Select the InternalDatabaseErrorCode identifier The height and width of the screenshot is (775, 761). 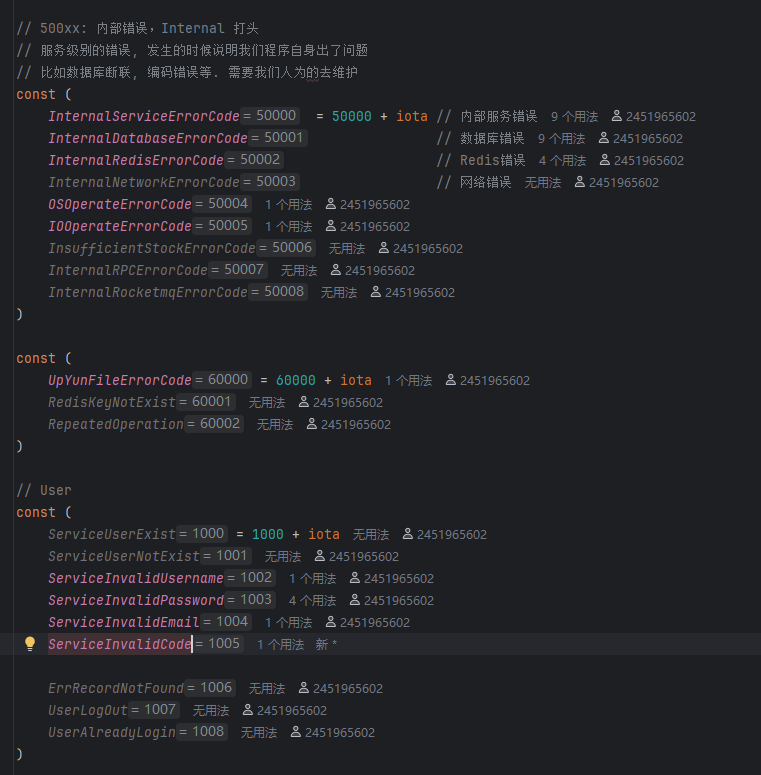point(148,138)
